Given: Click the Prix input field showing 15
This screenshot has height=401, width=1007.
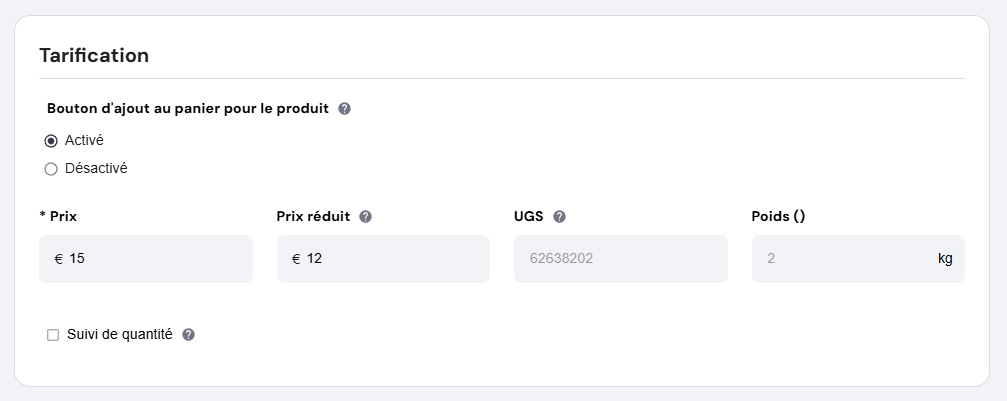Looking at the screenshot, I should (x=155, y=259).
